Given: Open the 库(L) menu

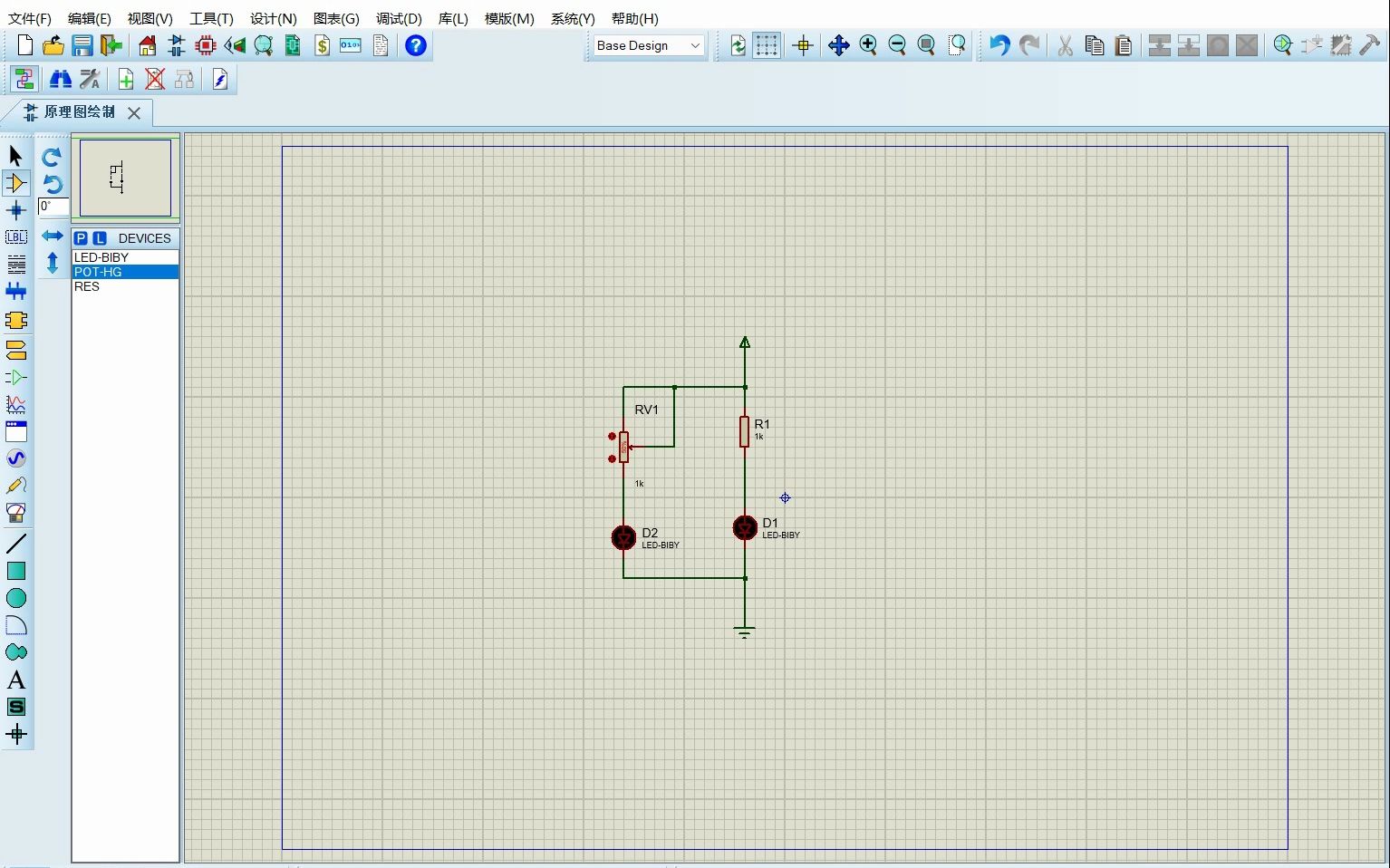Looking at the screenshot, I should tap(453, 18).
